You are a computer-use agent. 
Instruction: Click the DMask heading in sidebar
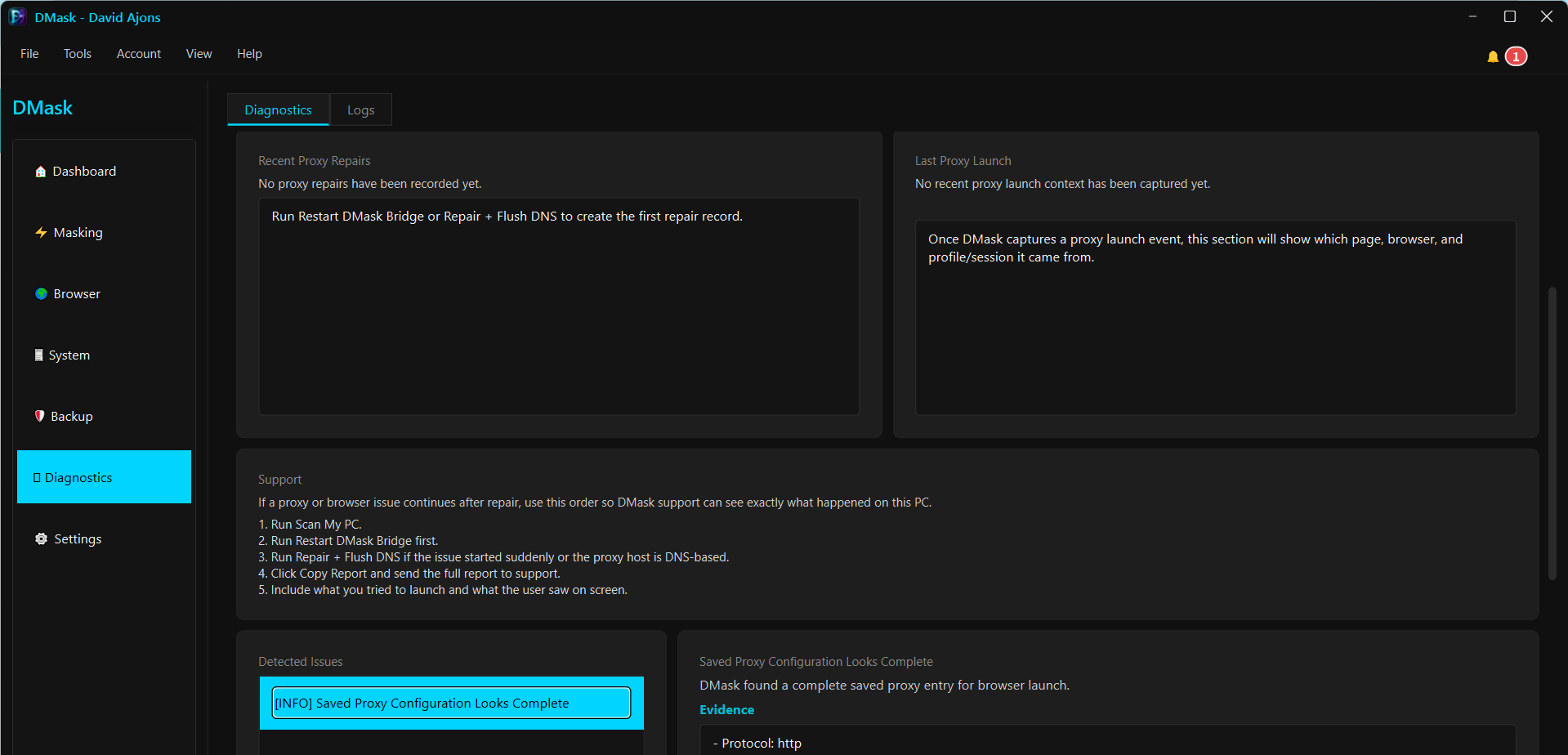[42, 108]
